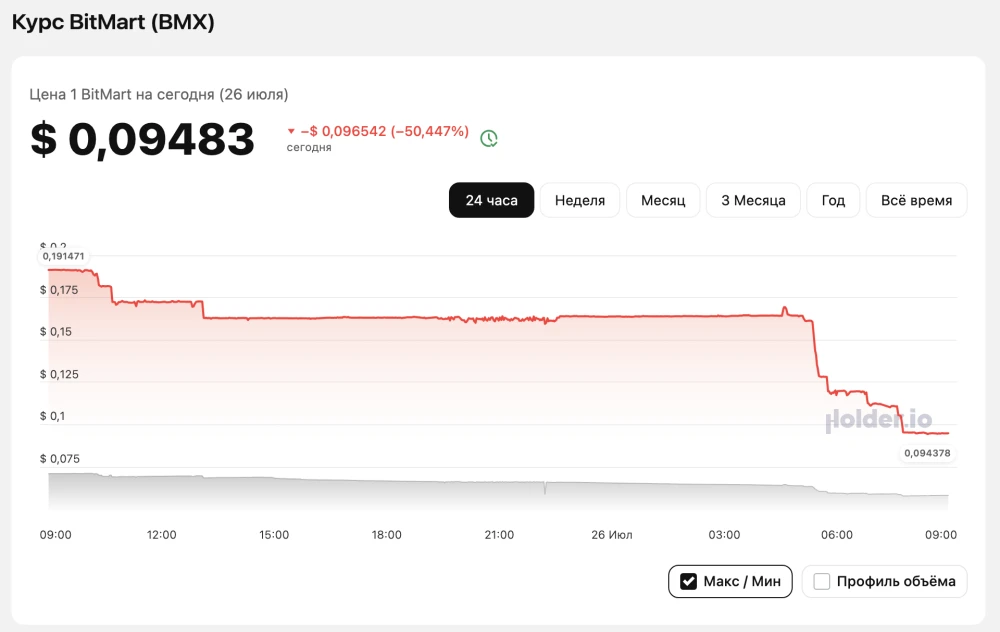
Task: Click the $ 0,175 axis label
Action: tap(59, 290)
